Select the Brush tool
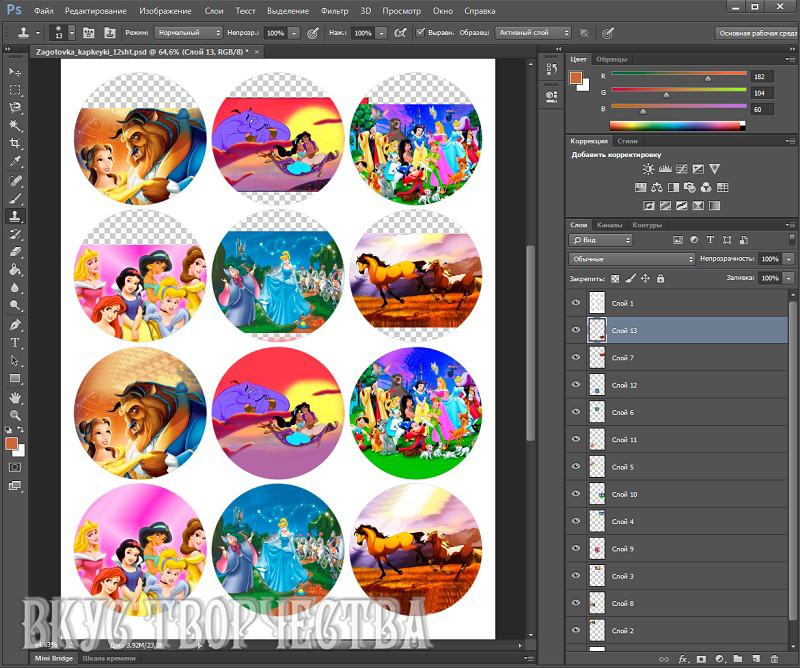This screenshot has width=800, height=668. pyautogui.click(x=15, y=199)
